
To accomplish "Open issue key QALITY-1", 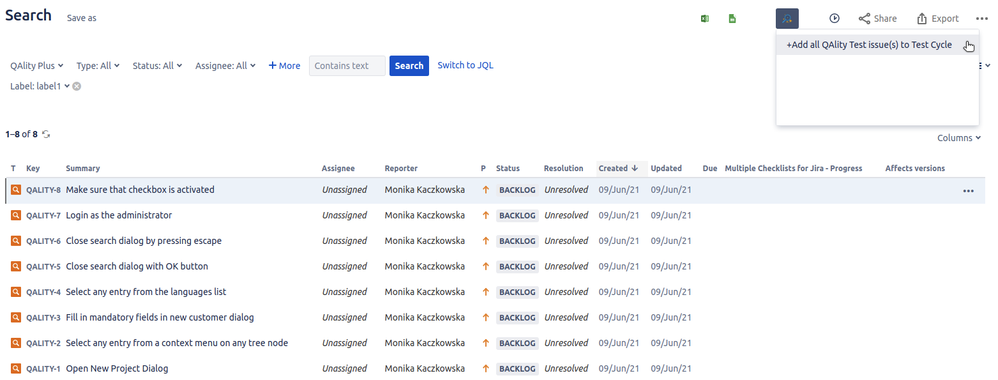I will 43,368.
